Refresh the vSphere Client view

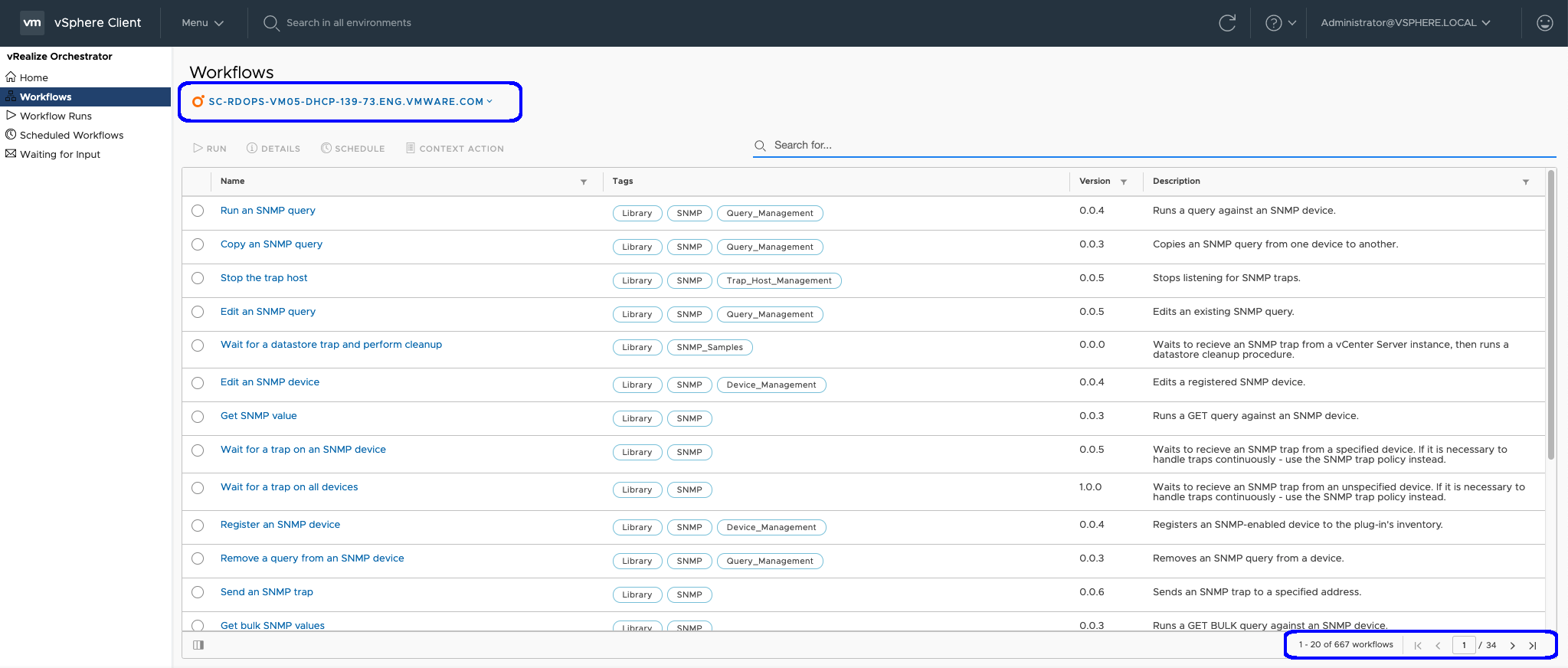(1227, 23)
